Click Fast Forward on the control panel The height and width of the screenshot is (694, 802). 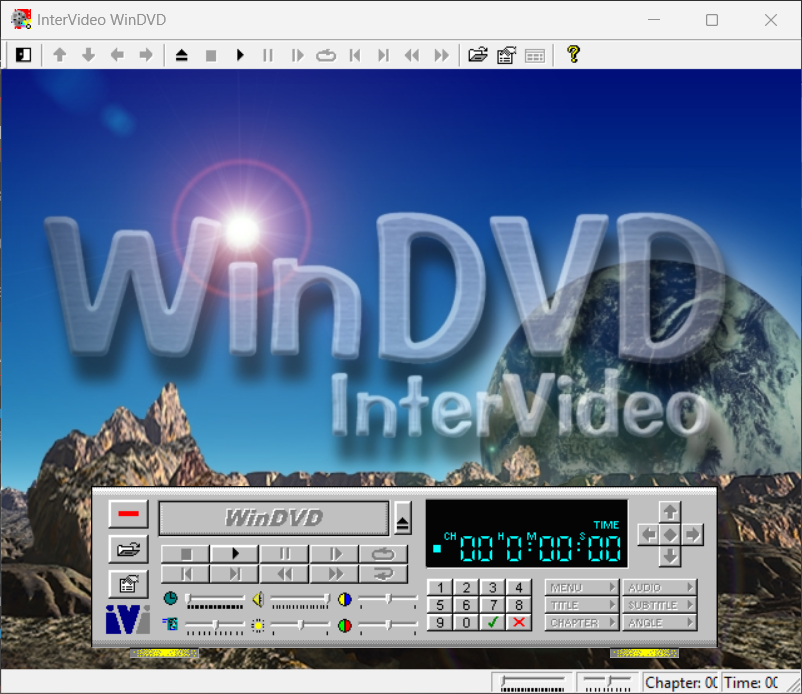[335, 574]
